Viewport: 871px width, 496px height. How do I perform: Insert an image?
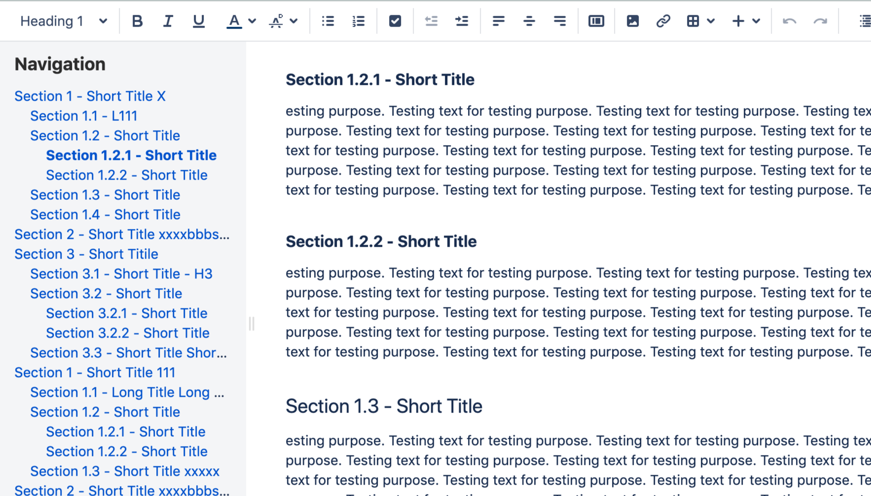[632, 21]
